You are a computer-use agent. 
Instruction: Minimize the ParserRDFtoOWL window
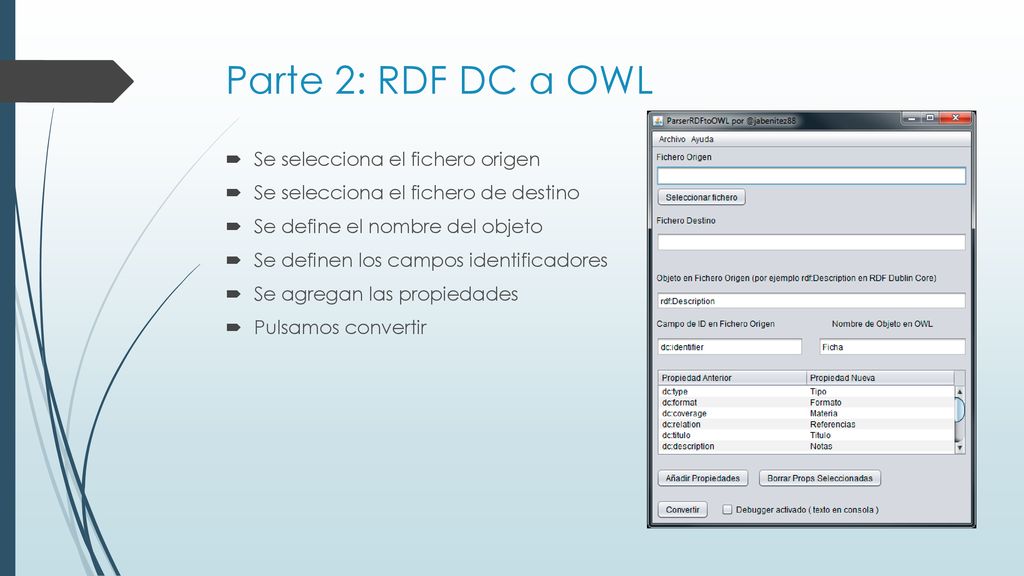pos(912,118)
